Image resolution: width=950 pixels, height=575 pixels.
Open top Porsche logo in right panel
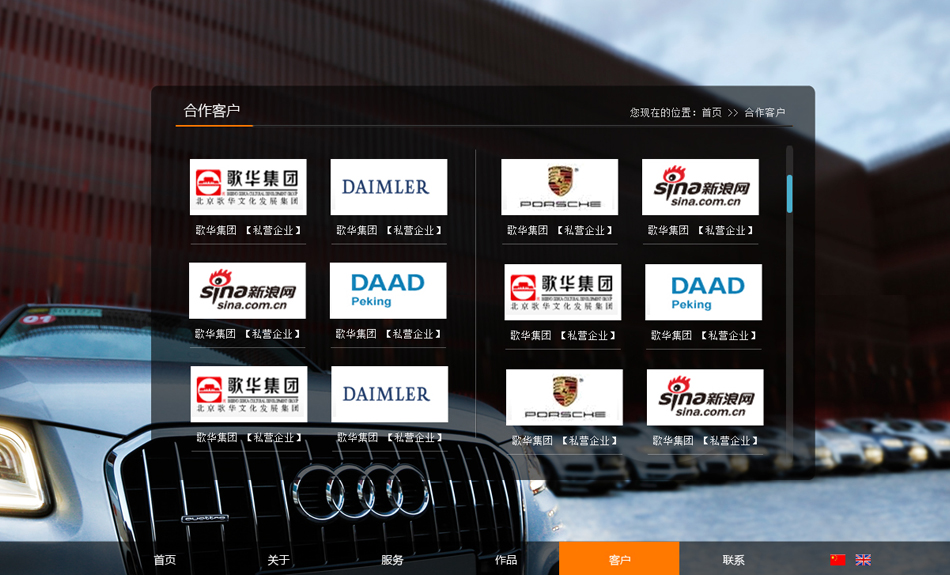(x=559, y=187)
